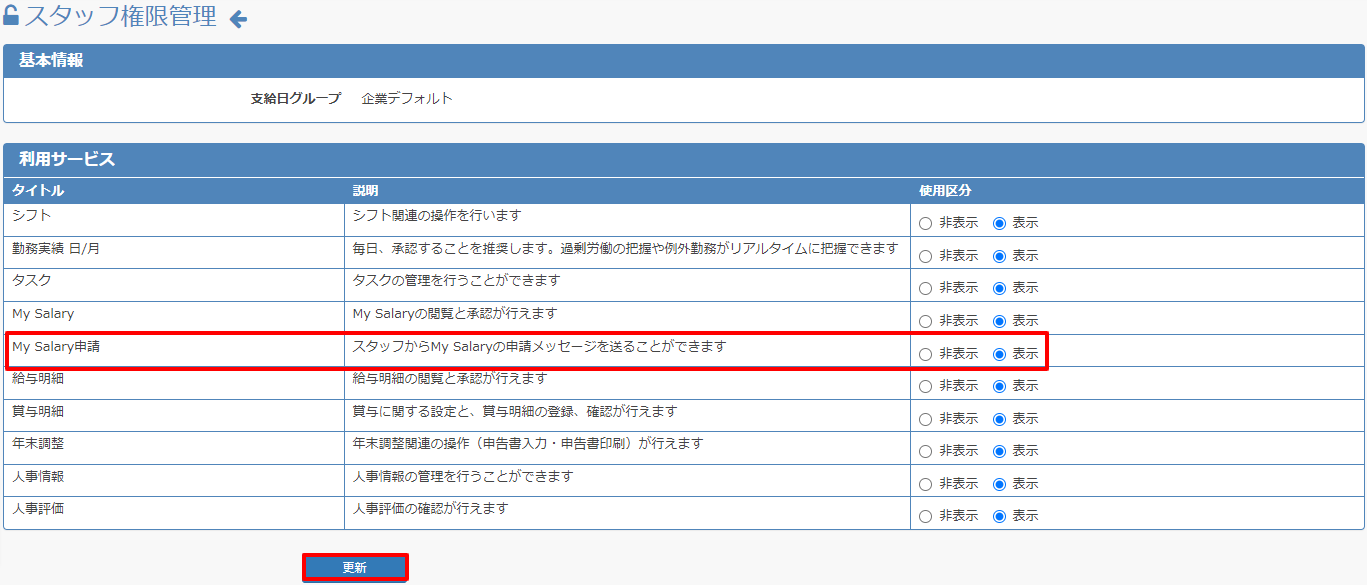Viewport: 1367px width, 585px height.
Task: Select 表示 for 勤務実績 日/月
Action: pyautogui.click(x=999, y=256)
